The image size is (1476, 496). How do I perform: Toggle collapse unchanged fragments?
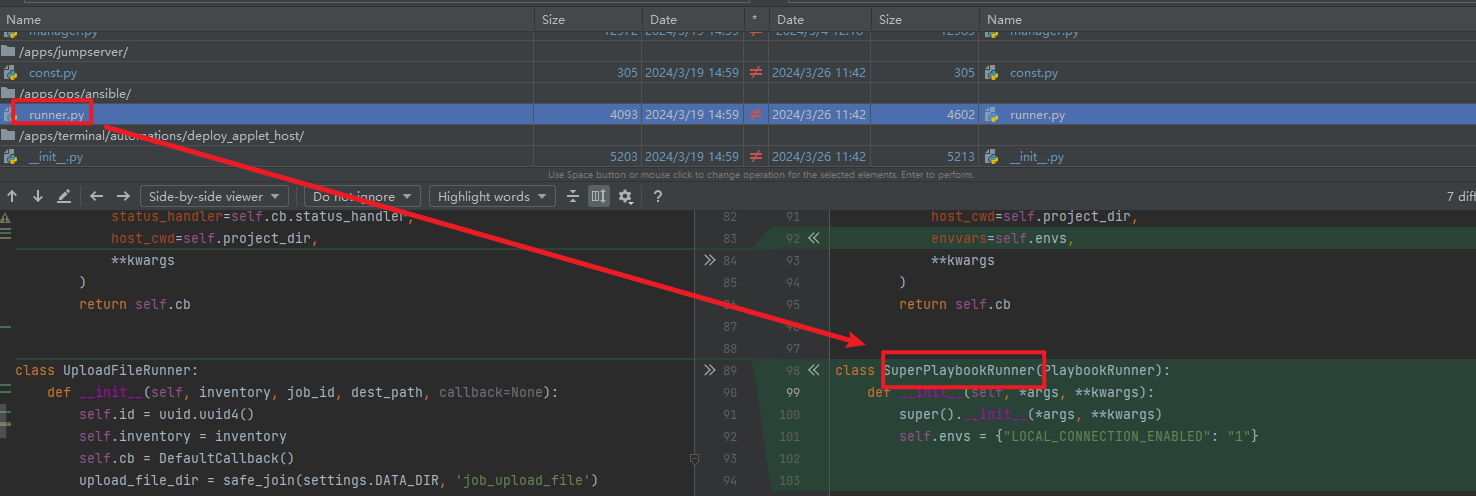(x=573, y=197)
